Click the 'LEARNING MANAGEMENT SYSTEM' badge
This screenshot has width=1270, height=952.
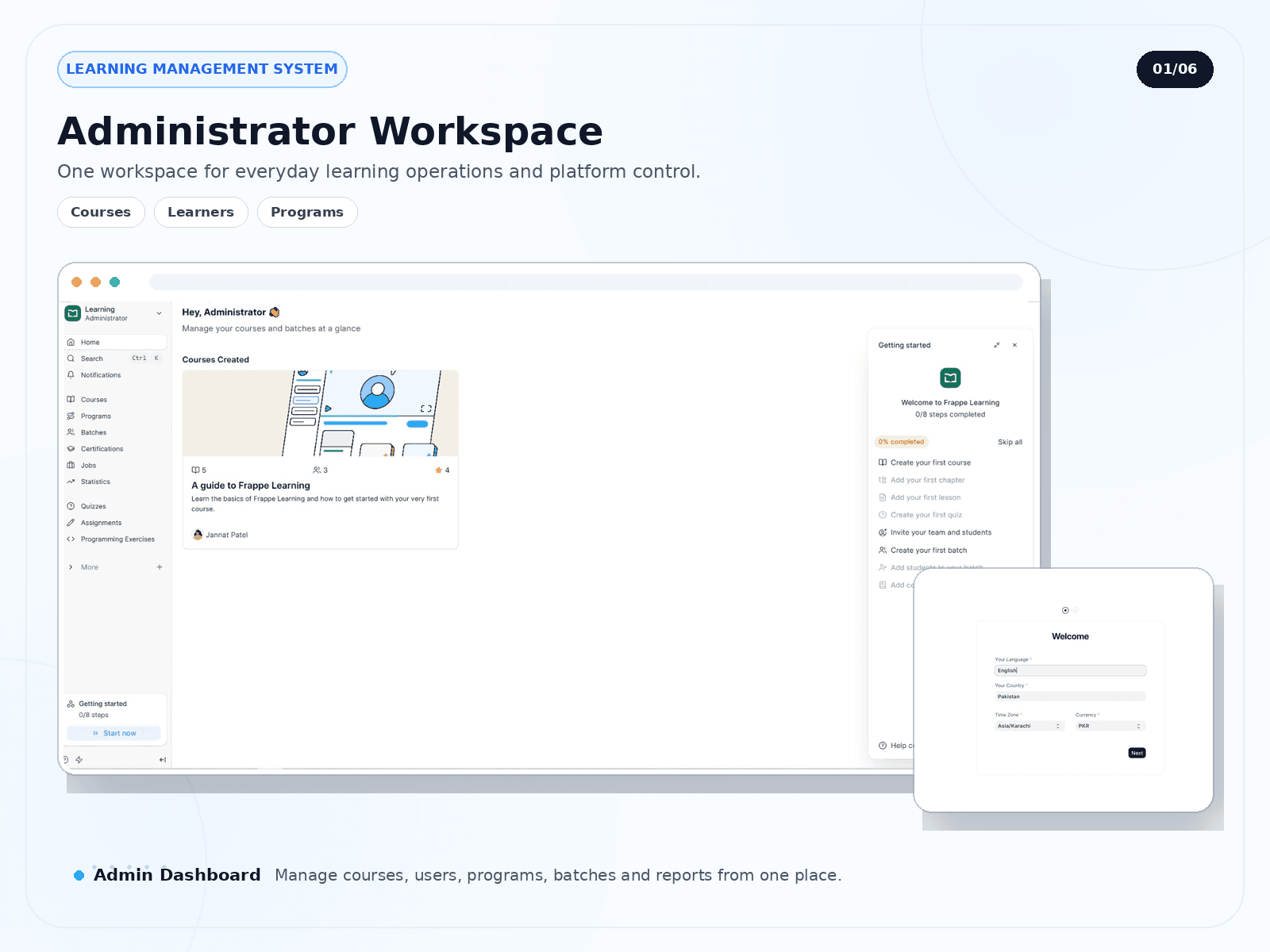pyautogui.click(x=202, y=69)
